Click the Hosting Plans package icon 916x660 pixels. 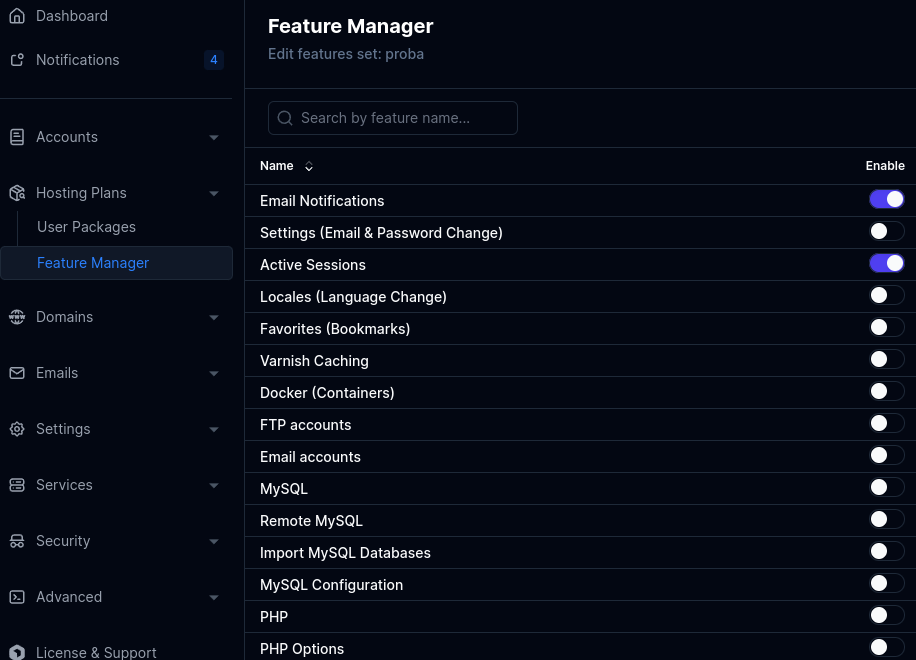(x=17, y=193)
